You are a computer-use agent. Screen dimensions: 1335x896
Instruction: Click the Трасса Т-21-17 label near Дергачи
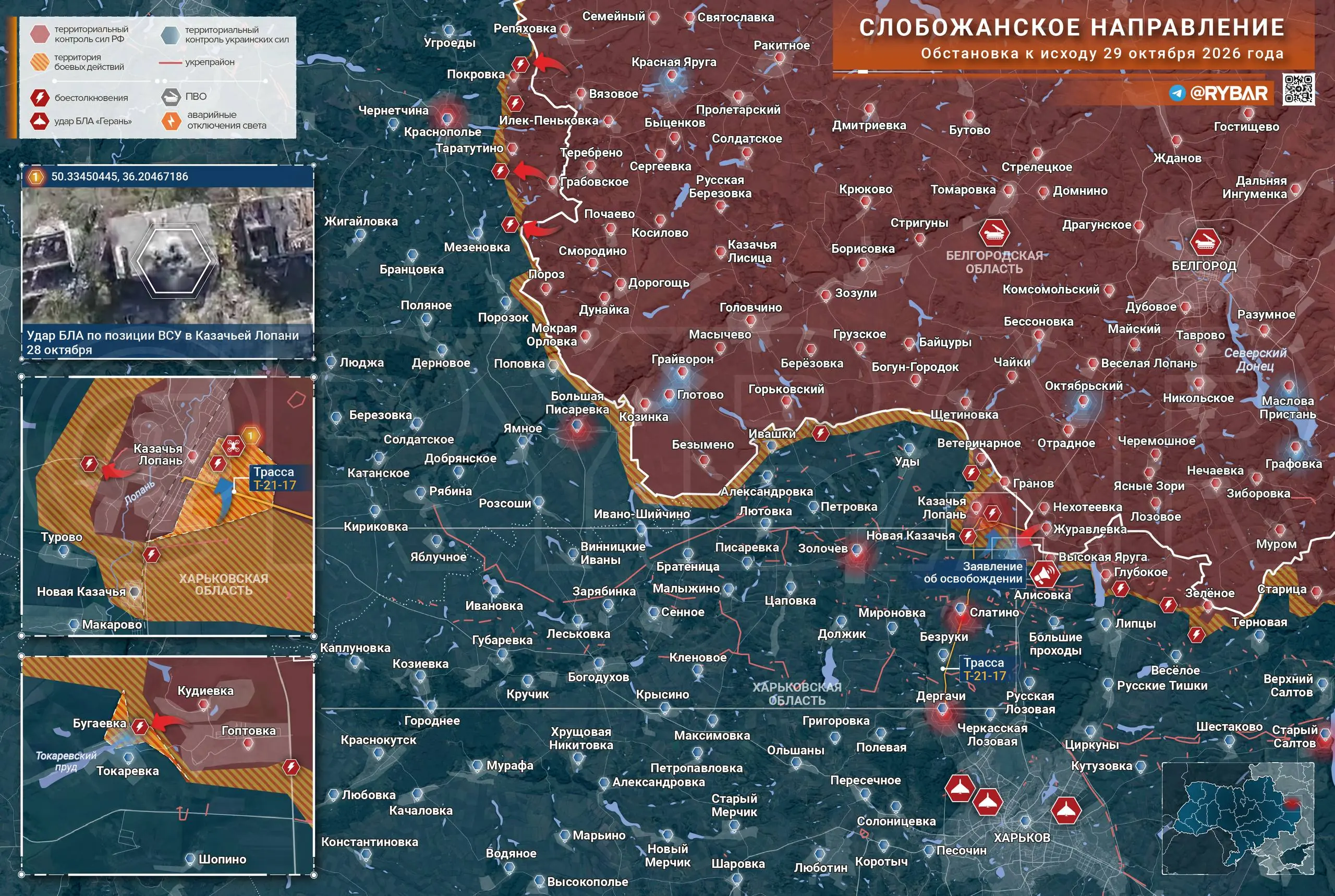[985, 669]
